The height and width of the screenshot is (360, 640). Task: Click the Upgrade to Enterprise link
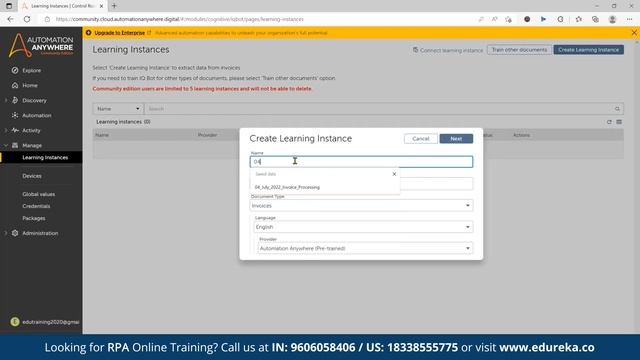120,33
